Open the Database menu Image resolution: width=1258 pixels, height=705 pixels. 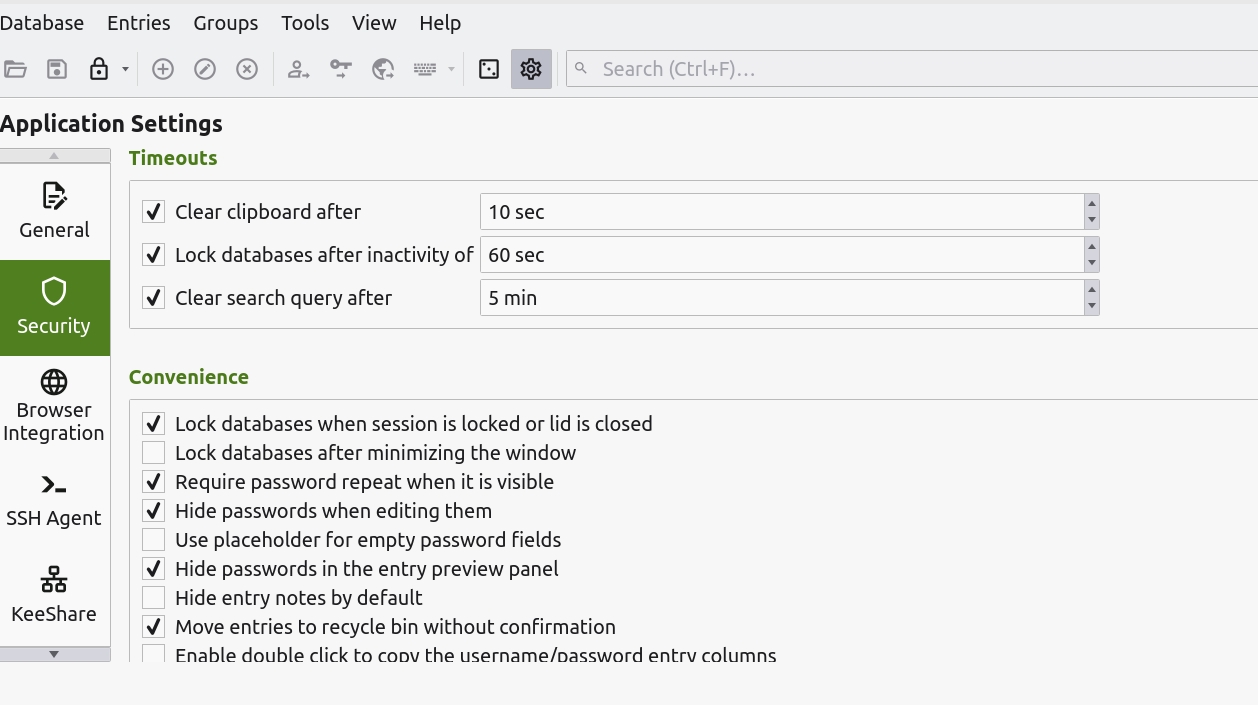(x=42, y=23)
